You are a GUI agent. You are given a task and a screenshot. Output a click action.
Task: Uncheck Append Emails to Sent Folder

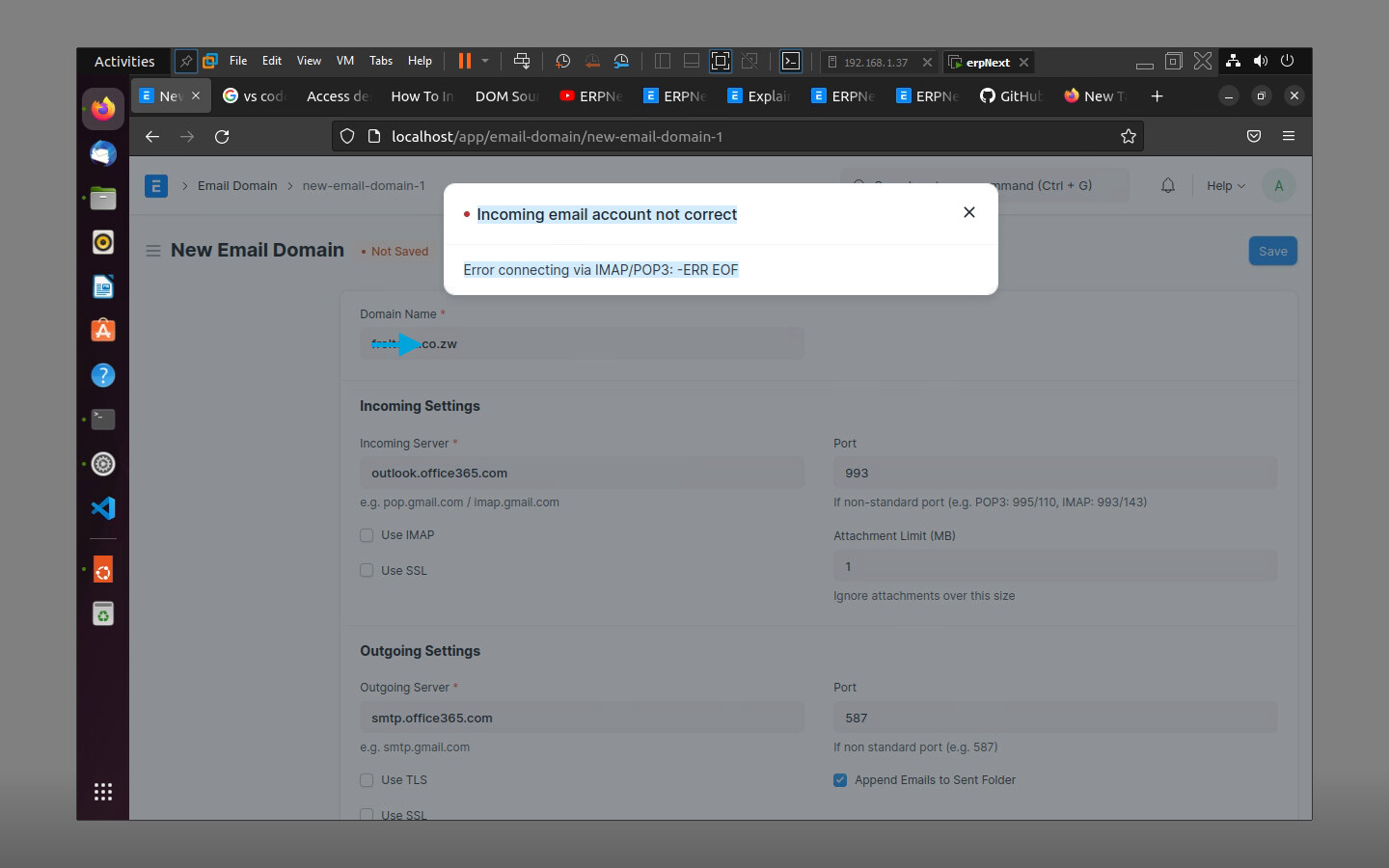point(840,780)
